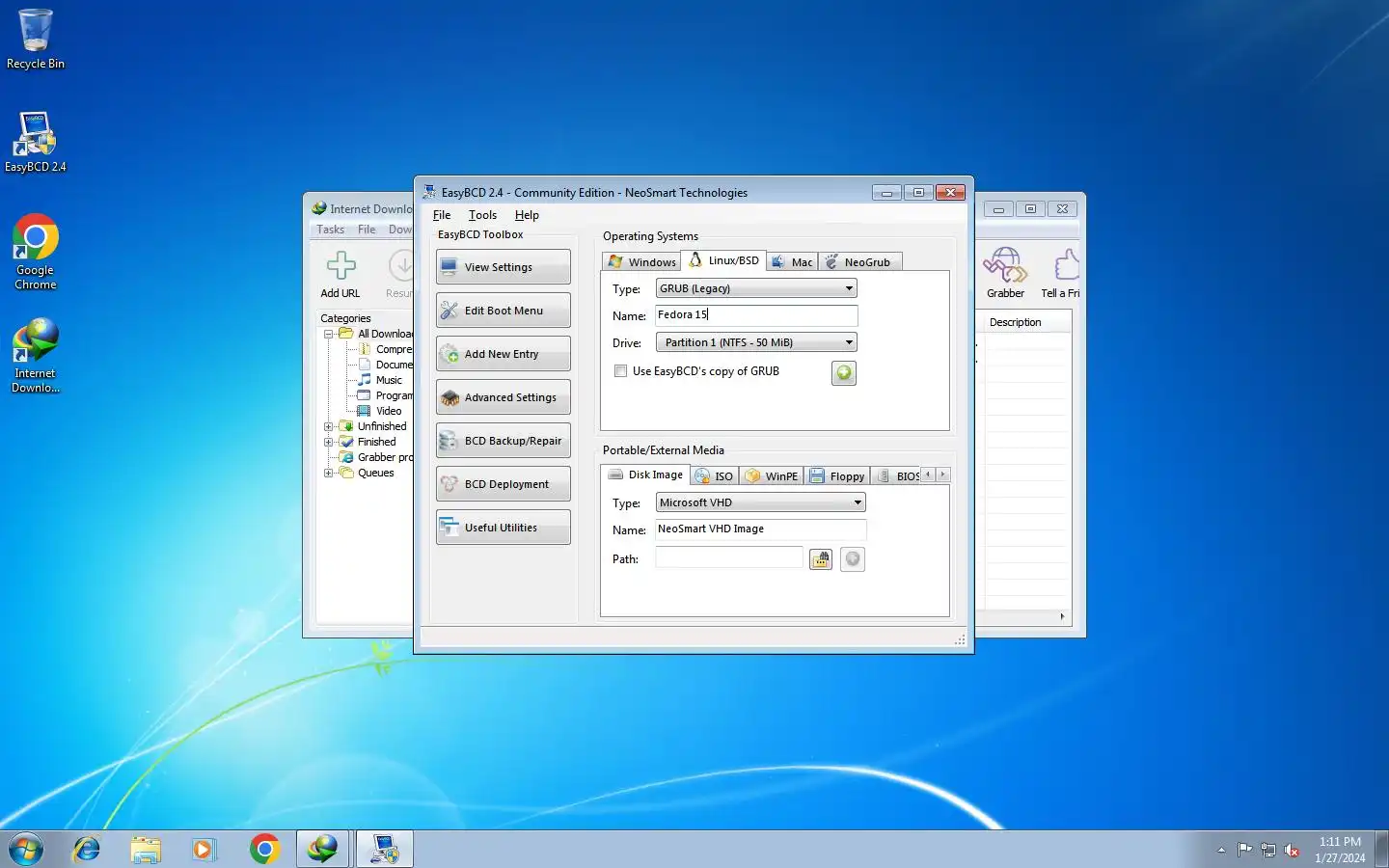This screenshot has width=1389, height=868.
Task: Switch to the NeoGrub tab
Action: click(x=859, y=262)
